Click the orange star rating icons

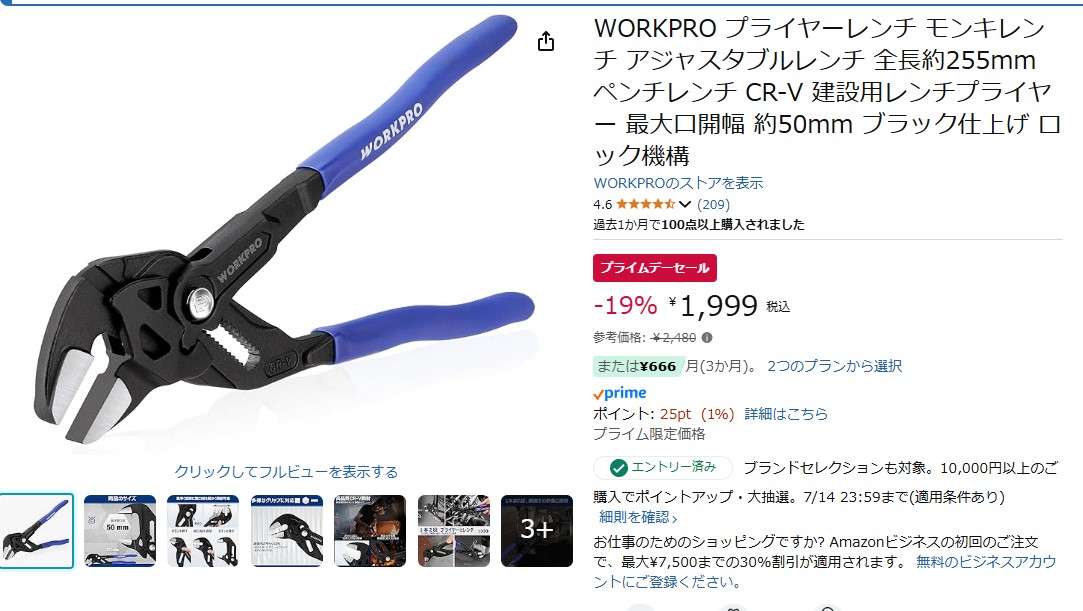click(x=645, y=204)
